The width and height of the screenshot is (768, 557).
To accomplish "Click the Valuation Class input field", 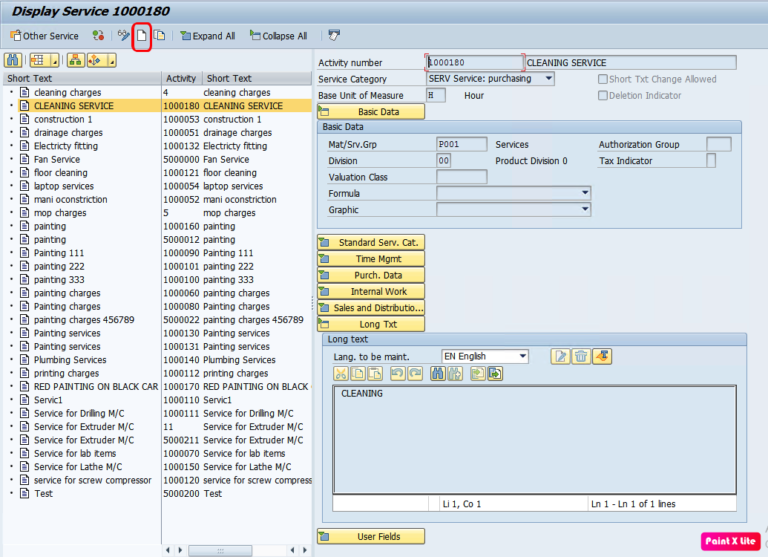I will click(x=461, y=177).
